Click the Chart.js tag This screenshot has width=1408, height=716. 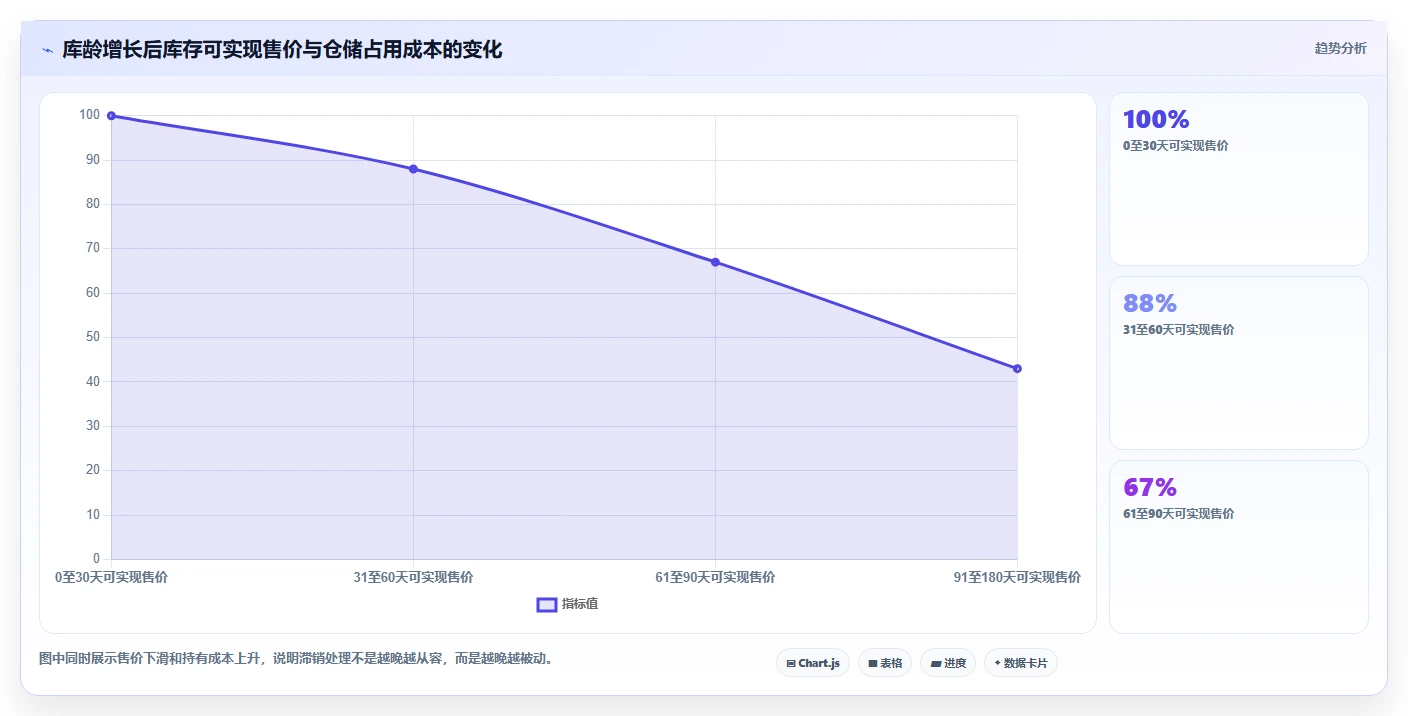813,663
